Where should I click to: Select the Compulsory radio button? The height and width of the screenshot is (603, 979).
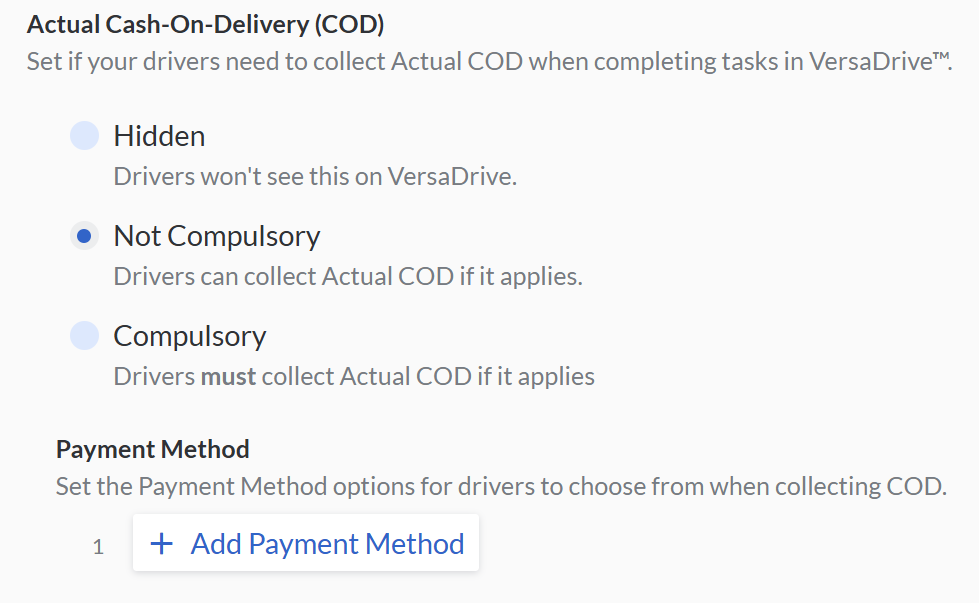[x=84, y=336]
